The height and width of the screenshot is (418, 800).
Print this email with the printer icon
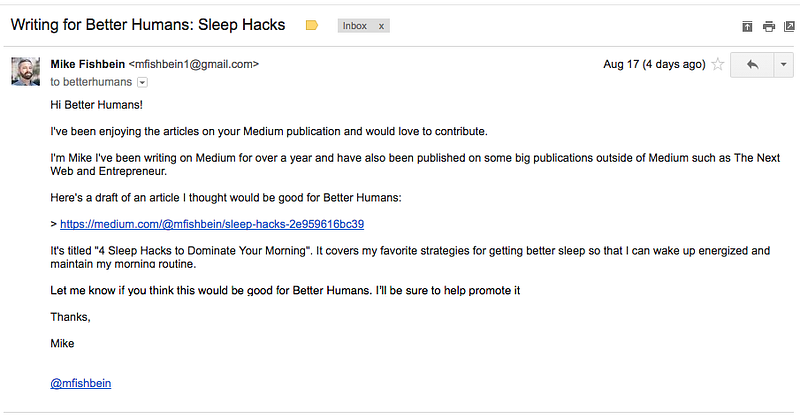click(768, 27)
